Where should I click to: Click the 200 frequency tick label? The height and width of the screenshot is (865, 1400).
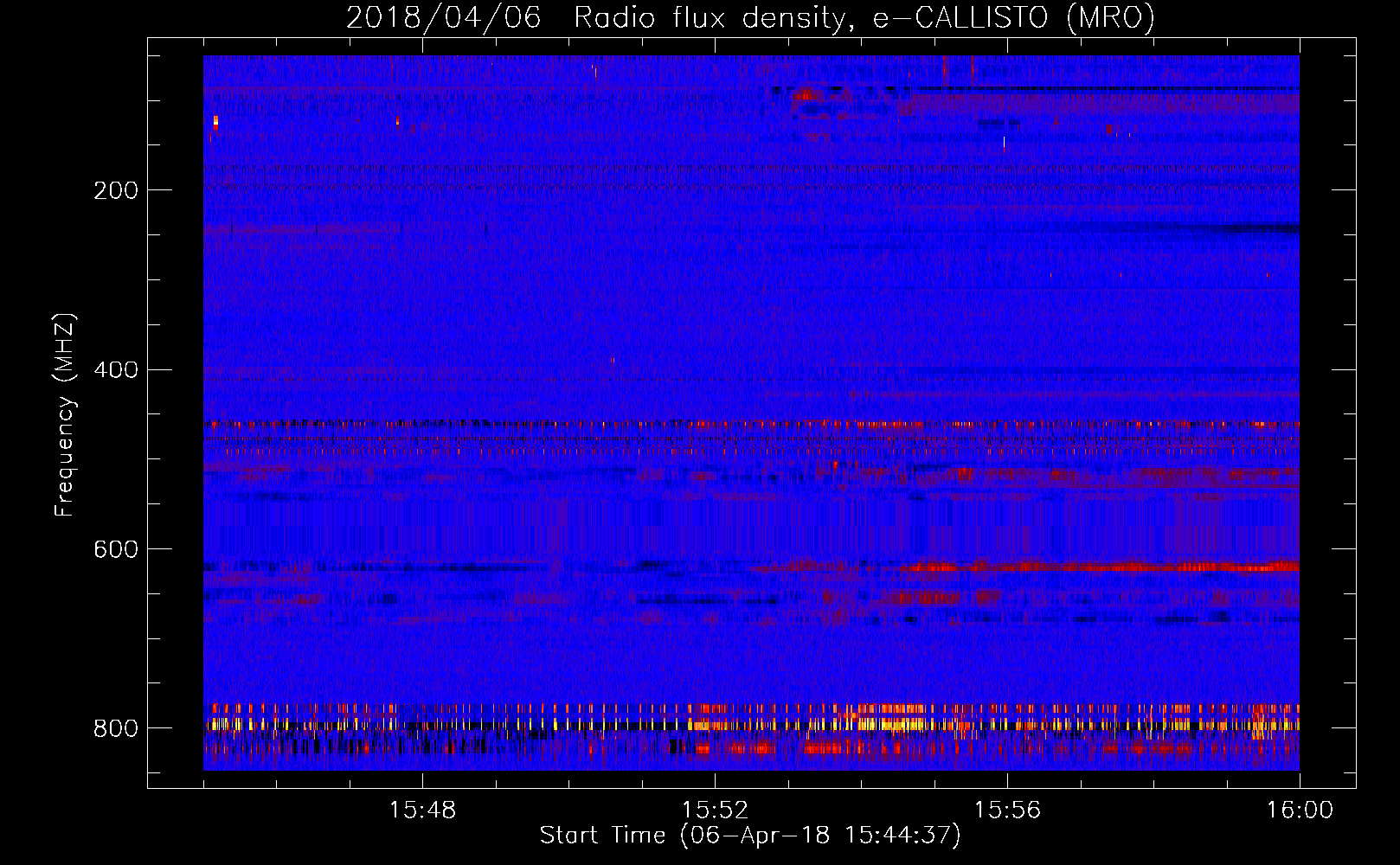click(x=115, y=190)
